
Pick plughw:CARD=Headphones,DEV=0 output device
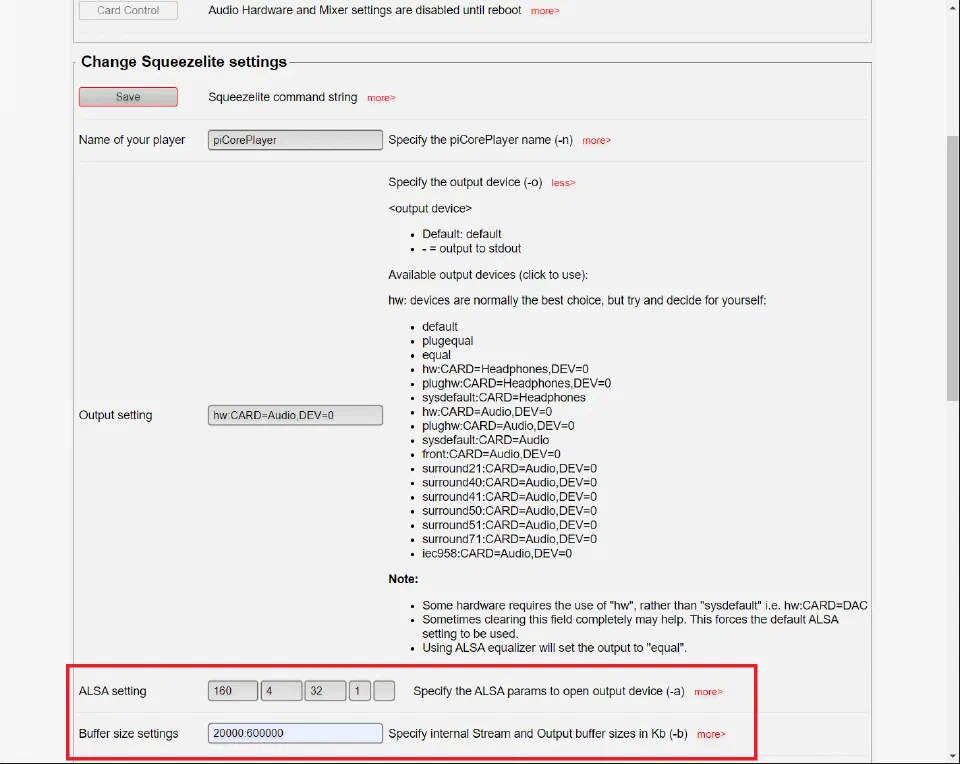516,383
